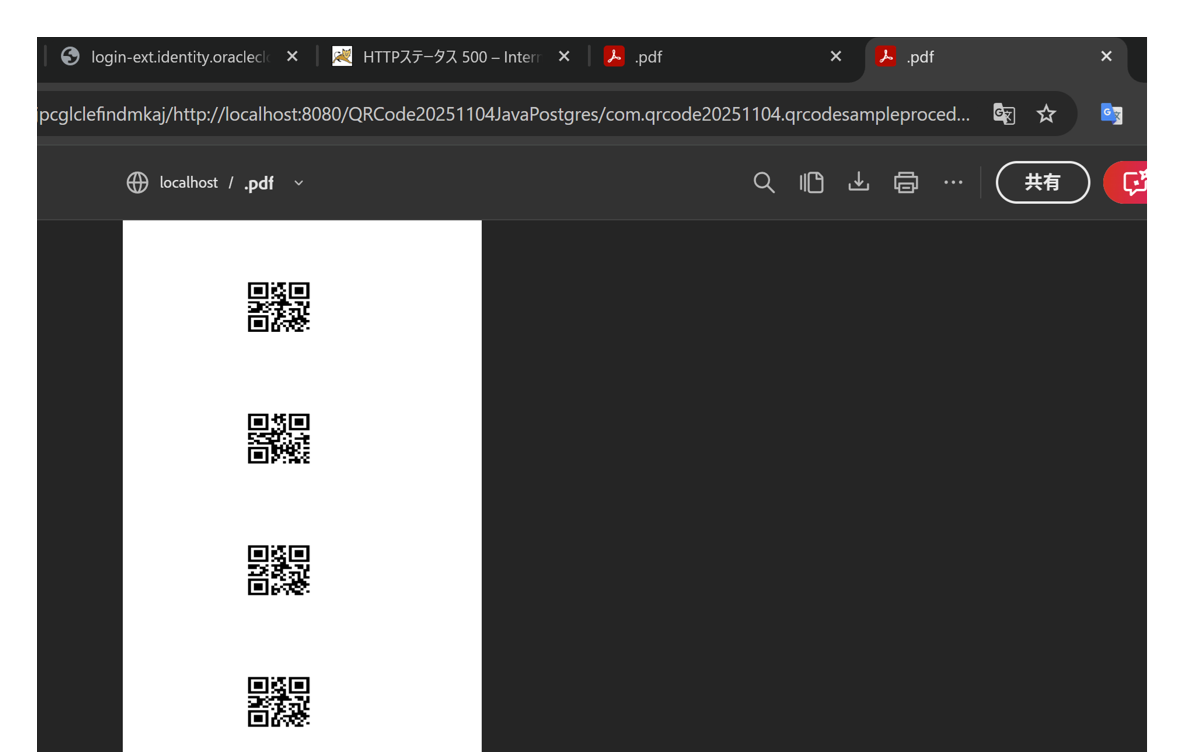Click the search lens icon in Acrobat toolbar
This screenshot has height=752, width=1180.
click(x=764, y=182)
